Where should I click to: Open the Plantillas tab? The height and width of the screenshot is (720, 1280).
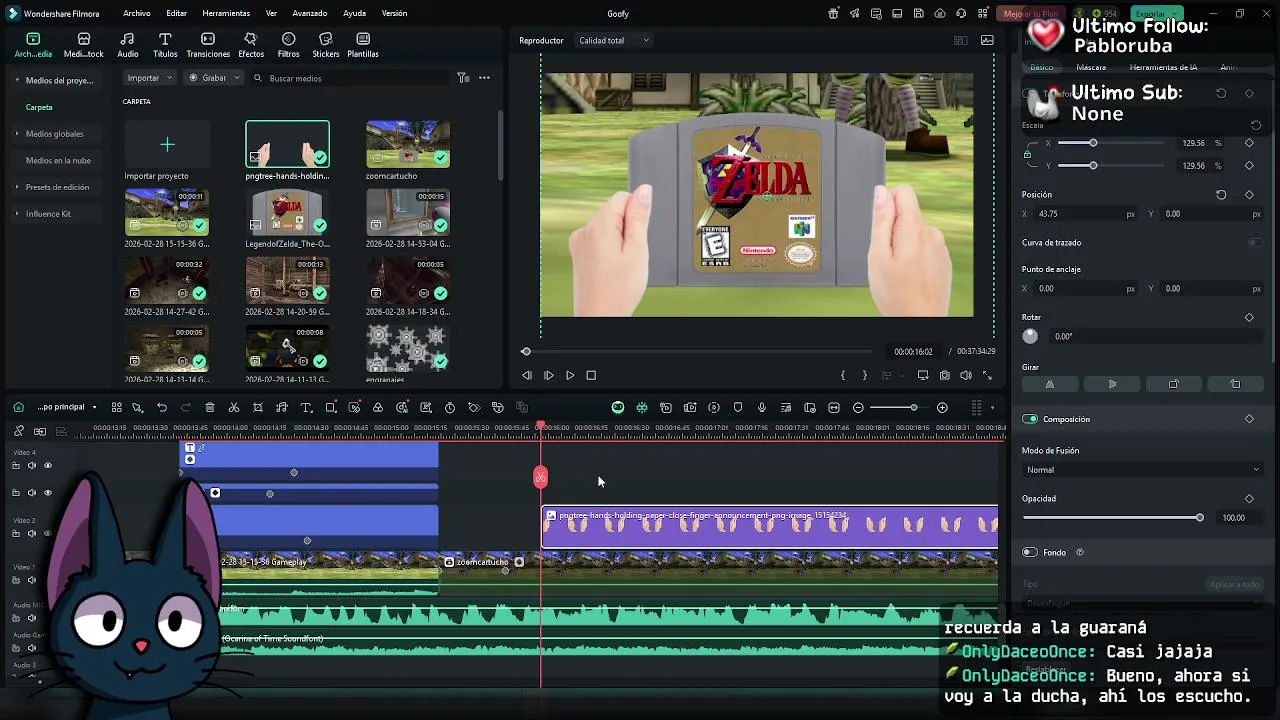[x=363, y=45]
